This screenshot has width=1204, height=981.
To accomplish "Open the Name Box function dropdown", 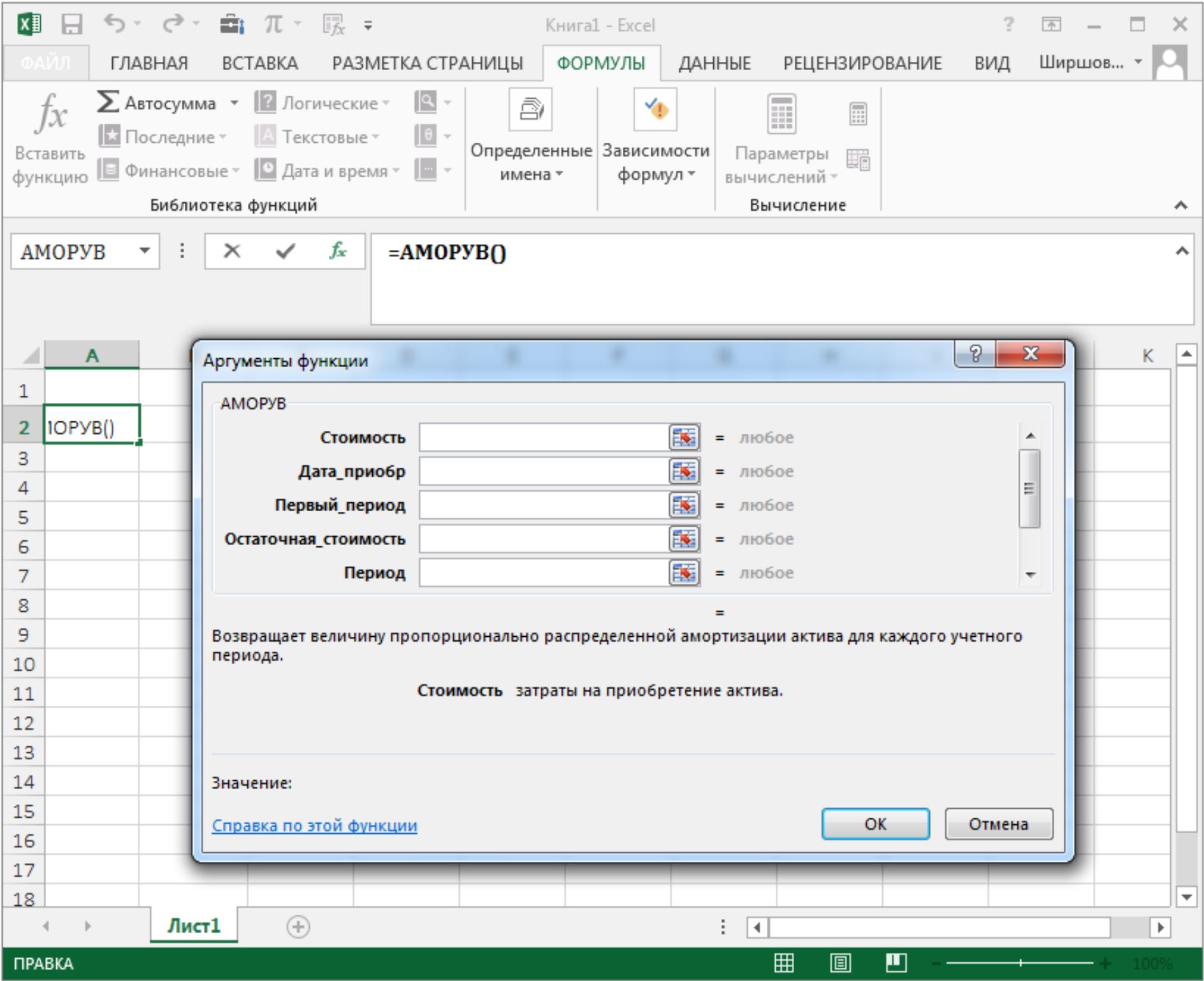I will click(x=145, y=251).
